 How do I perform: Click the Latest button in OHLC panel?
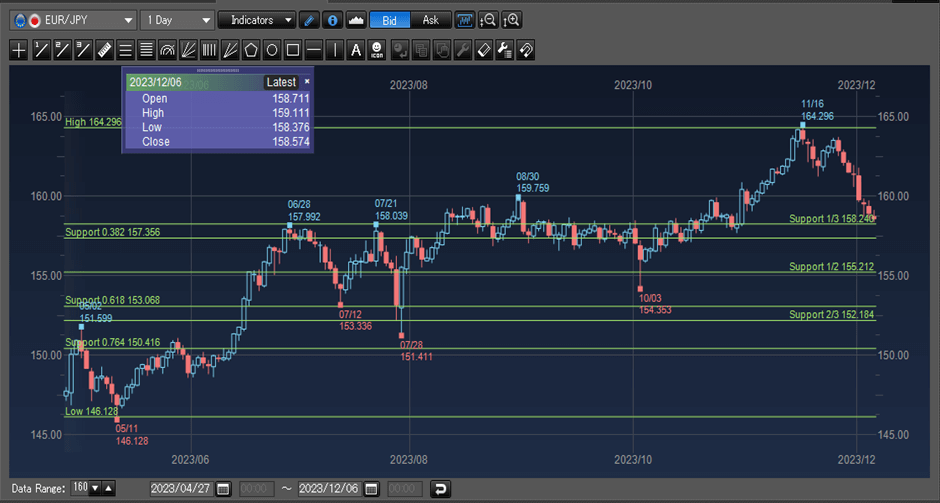[281, 82]
